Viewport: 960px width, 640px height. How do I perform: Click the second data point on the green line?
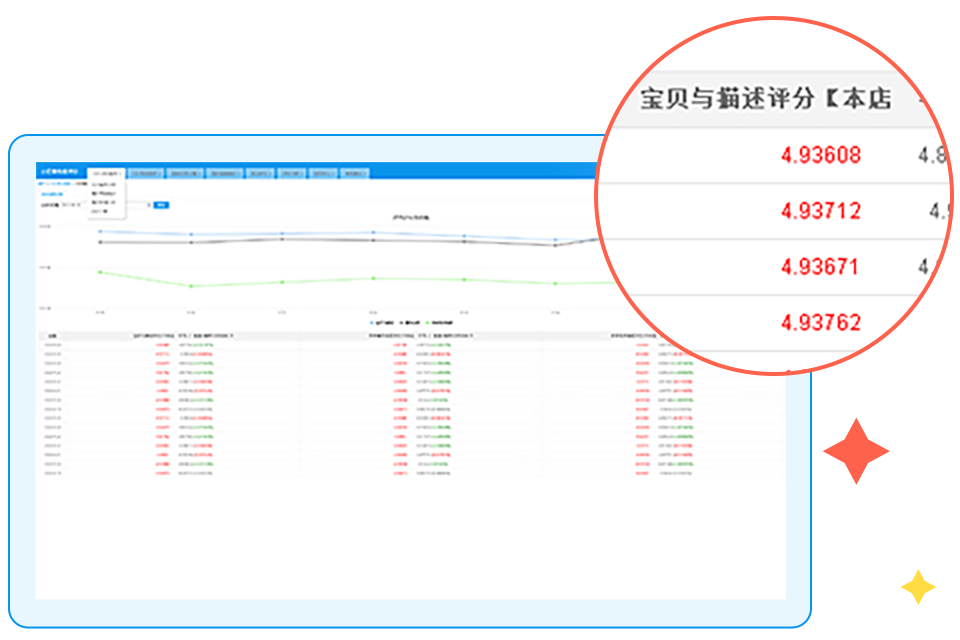[x=191, y=286]
